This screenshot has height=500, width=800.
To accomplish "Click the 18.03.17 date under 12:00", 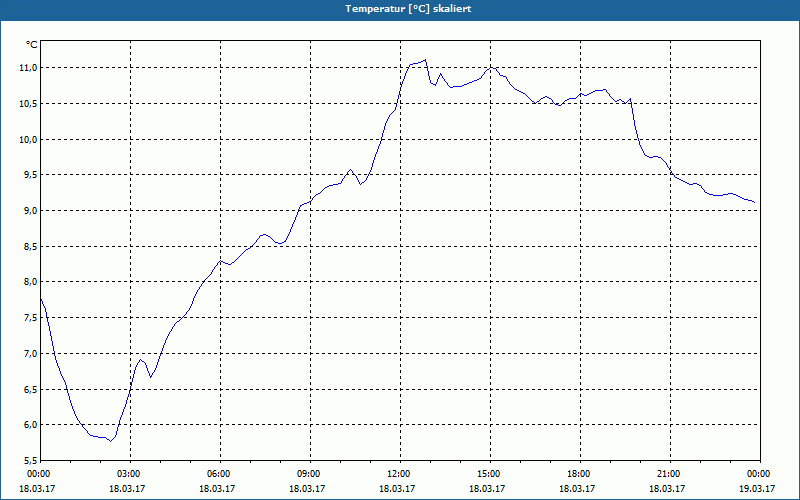I will tap(397, 488).
